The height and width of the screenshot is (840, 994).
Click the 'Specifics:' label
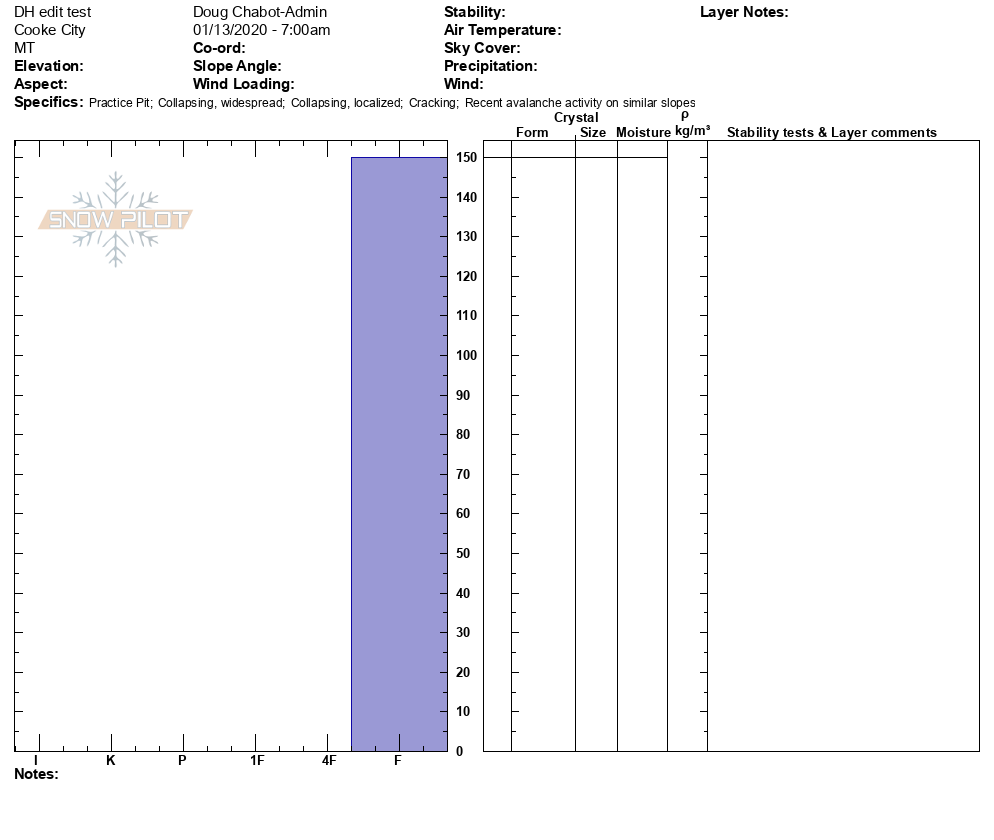click(48, 102)
